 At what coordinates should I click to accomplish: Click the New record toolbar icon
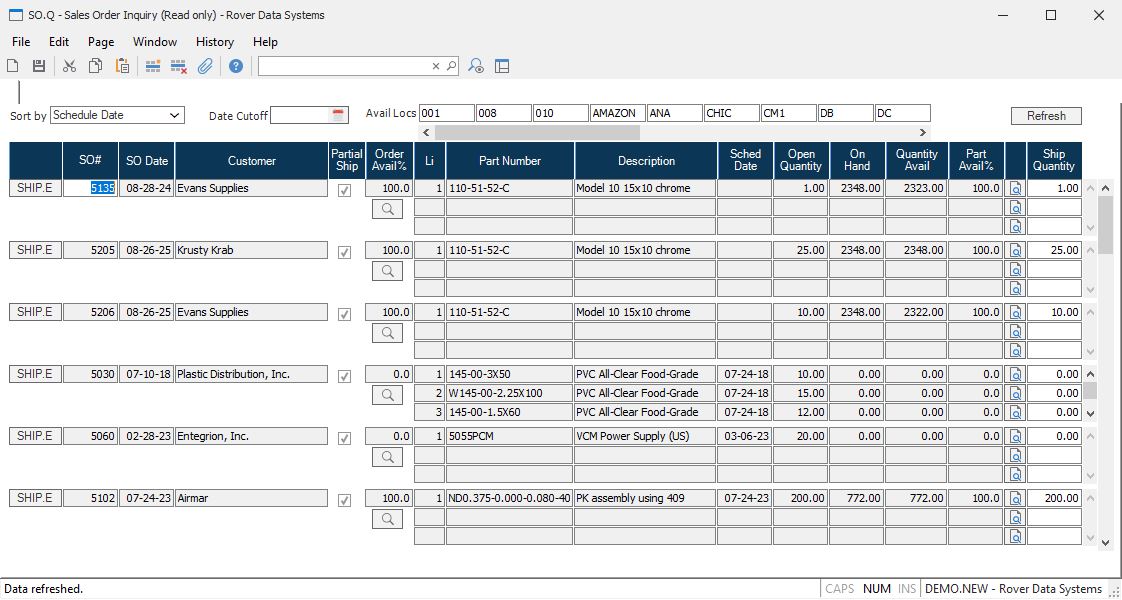13,66
